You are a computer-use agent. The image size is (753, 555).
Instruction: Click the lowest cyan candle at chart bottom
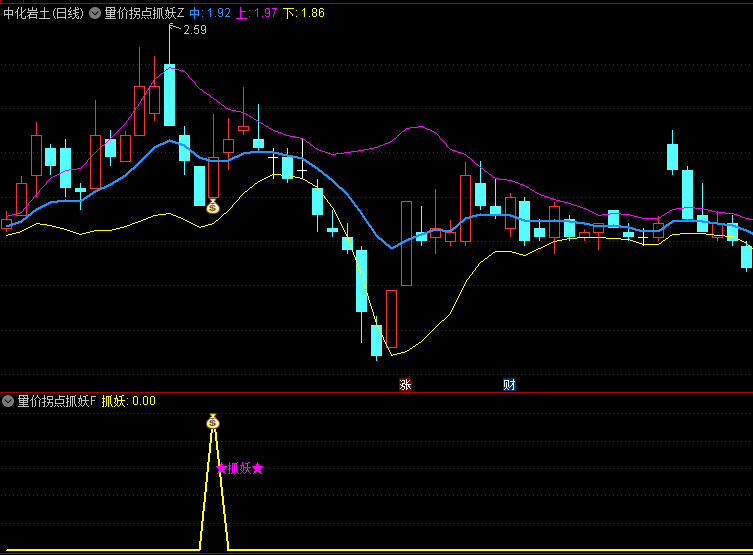[376, 340]
